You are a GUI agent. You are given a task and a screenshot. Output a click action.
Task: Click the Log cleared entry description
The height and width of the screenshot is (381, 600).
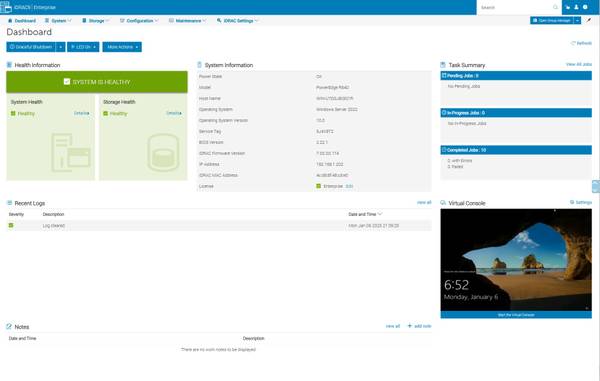click(x=54, y=226)
